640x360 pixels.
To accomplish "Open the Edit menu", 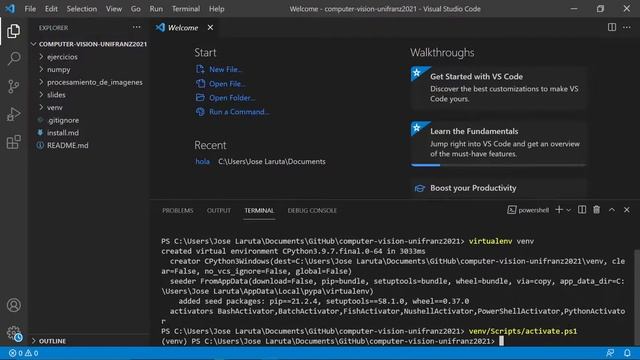I will coord(51,9).
